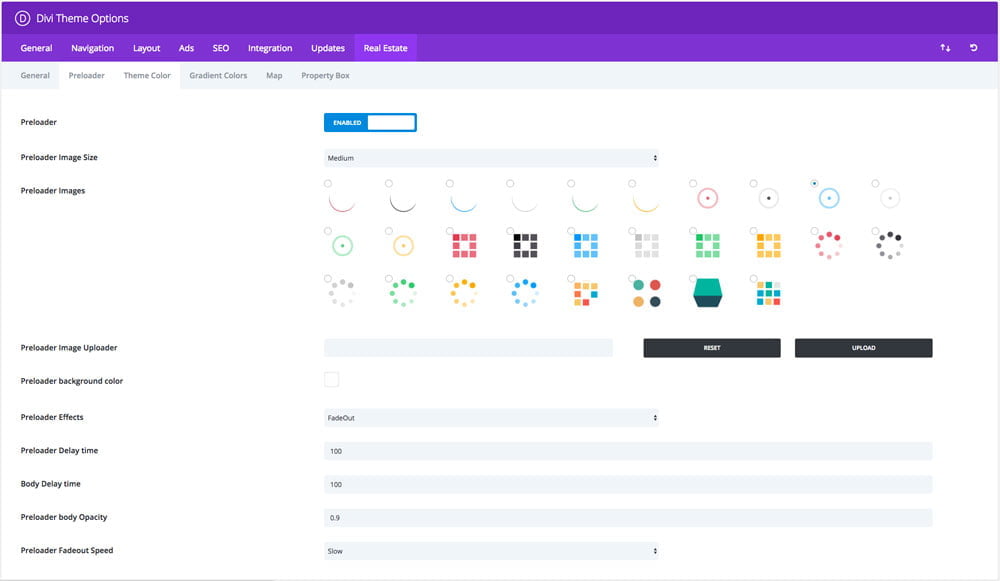This screenshot has height=581, width=1000.
Task: Select radio button for red squares preloader
Action: (450, 231)
